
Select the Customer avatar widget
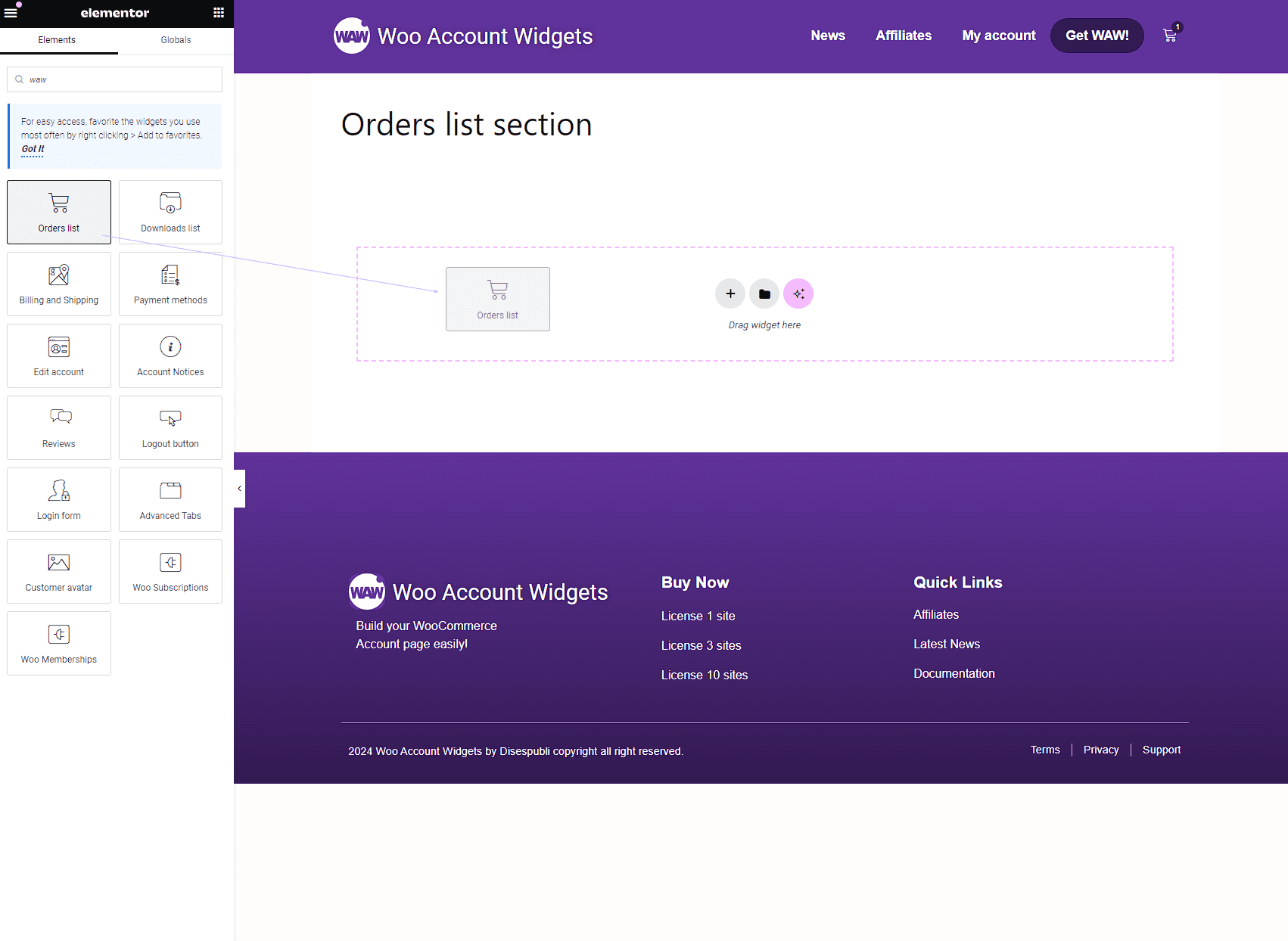tap(59, 571)
